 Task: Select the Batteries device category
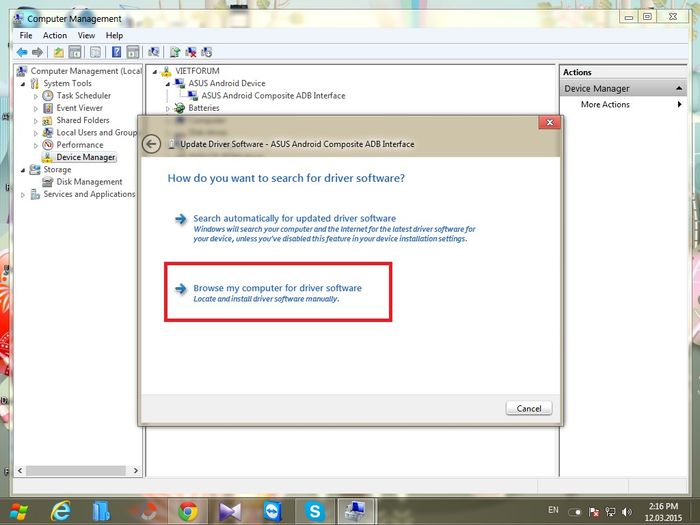click(x=204, y=108)
